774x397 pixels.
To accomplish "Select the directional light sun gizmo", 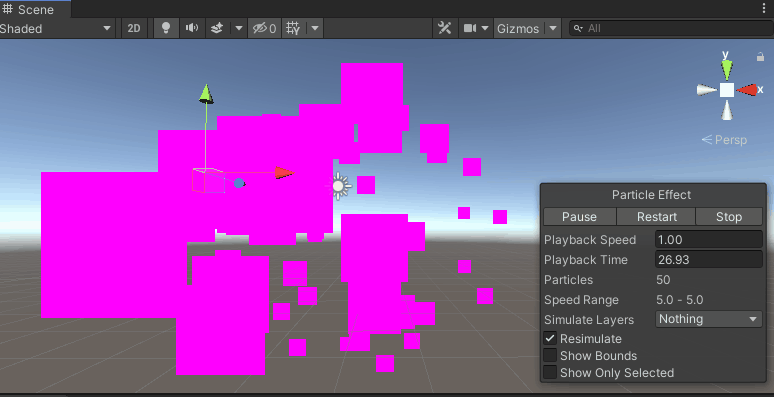I will pos(339,186).
